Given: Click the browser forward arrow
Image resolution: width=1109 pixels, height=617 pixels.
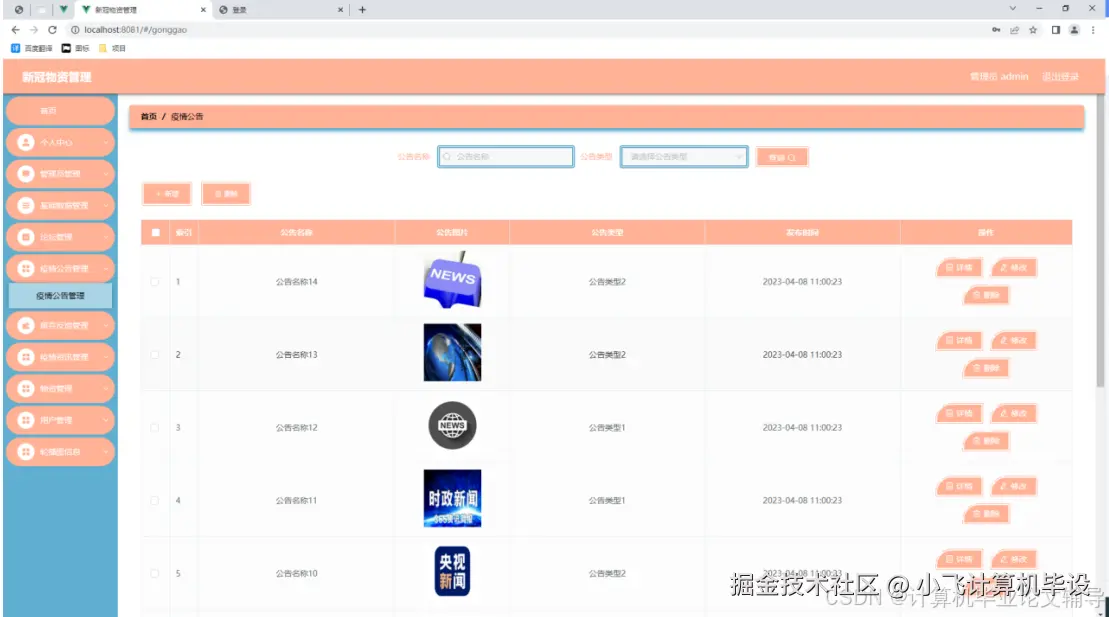Looking at the screenshot, I should 34,30.
